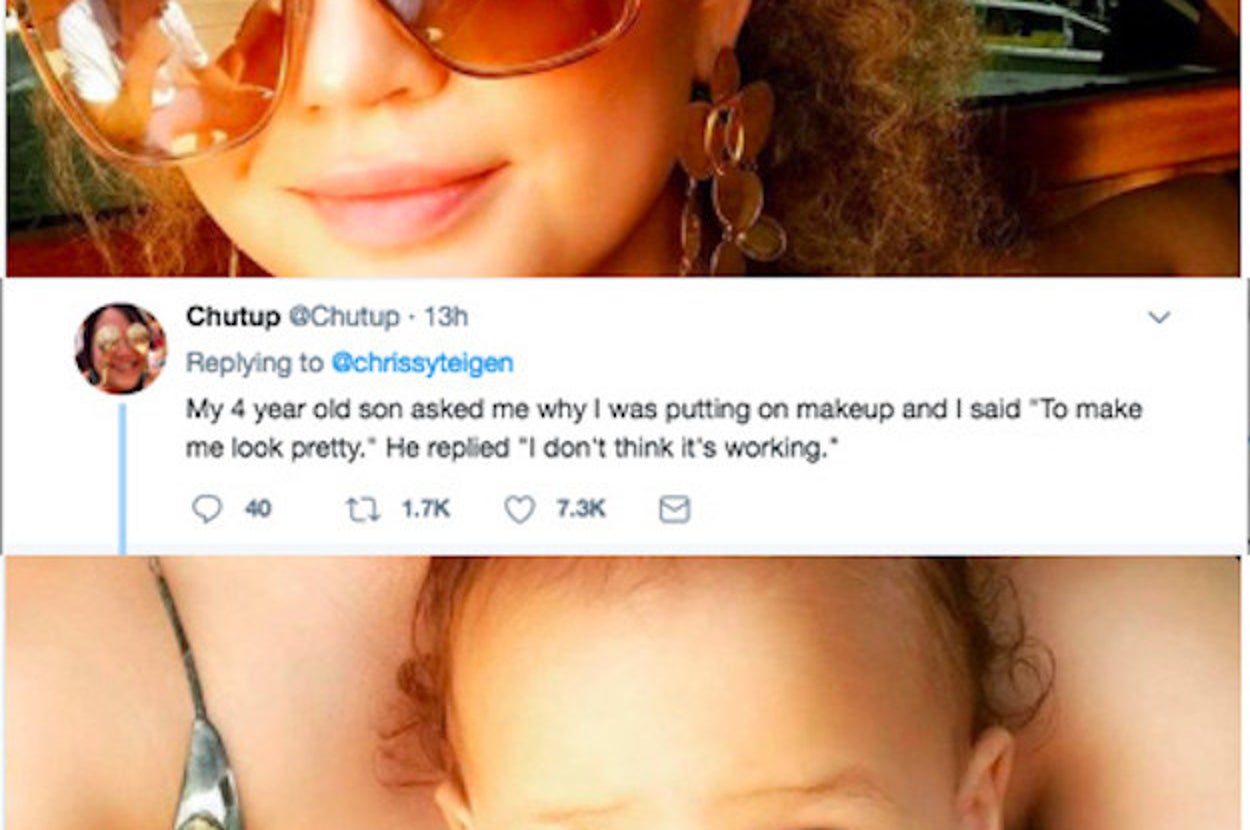Image resolution: width=1250 pixels, height=830 pixels.
Task: Like the tweet with the heart icon
Action: [519, 510]
